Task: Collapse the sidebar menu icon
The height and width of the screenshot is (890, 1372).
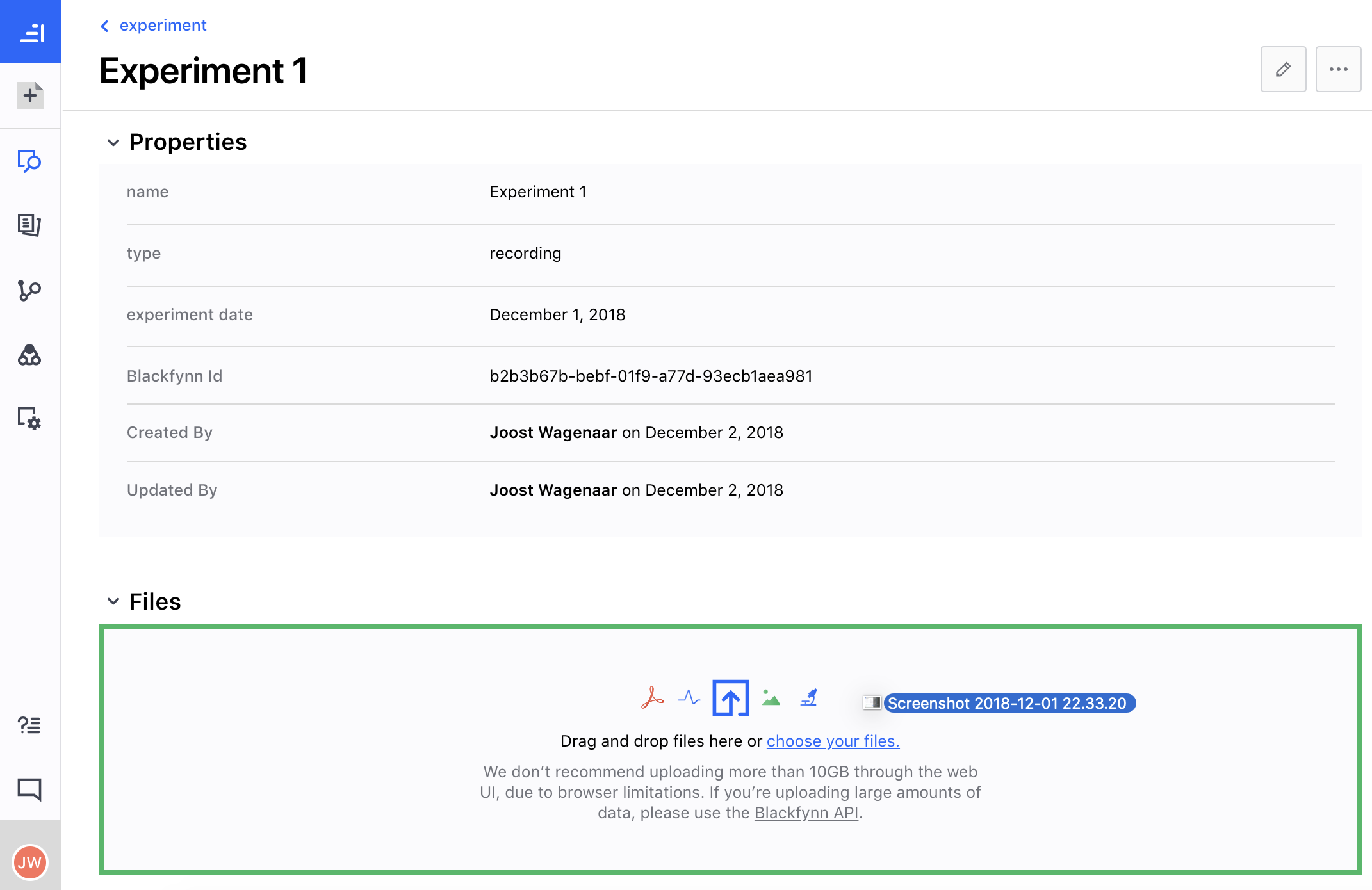Action: click(x=31, y=32)
